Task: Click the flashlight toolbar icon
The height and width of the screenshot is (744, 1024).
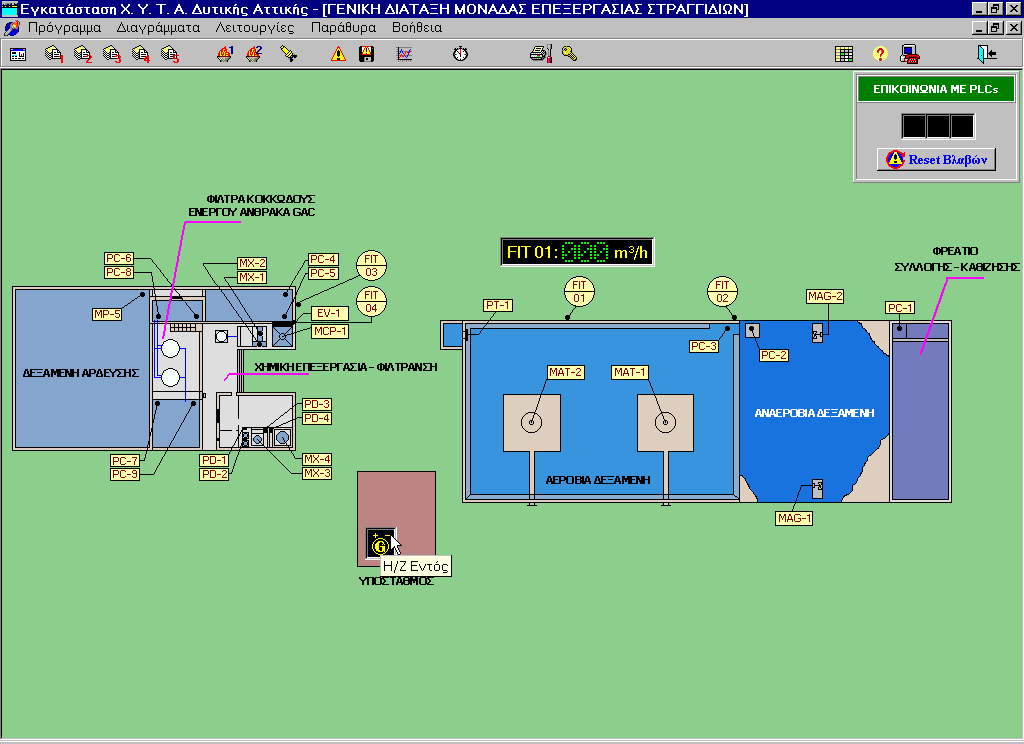Action: [288, 54]
